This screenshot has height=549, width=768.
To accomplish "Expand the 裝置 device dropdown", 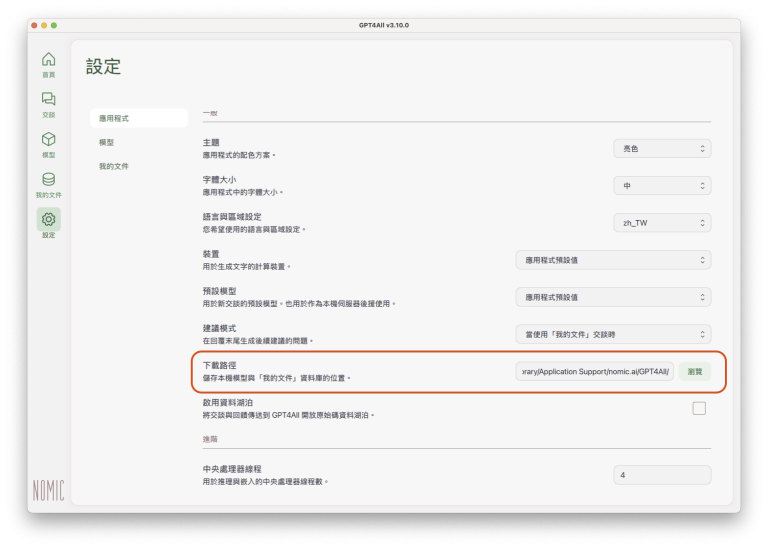I will tap(613, 260).
